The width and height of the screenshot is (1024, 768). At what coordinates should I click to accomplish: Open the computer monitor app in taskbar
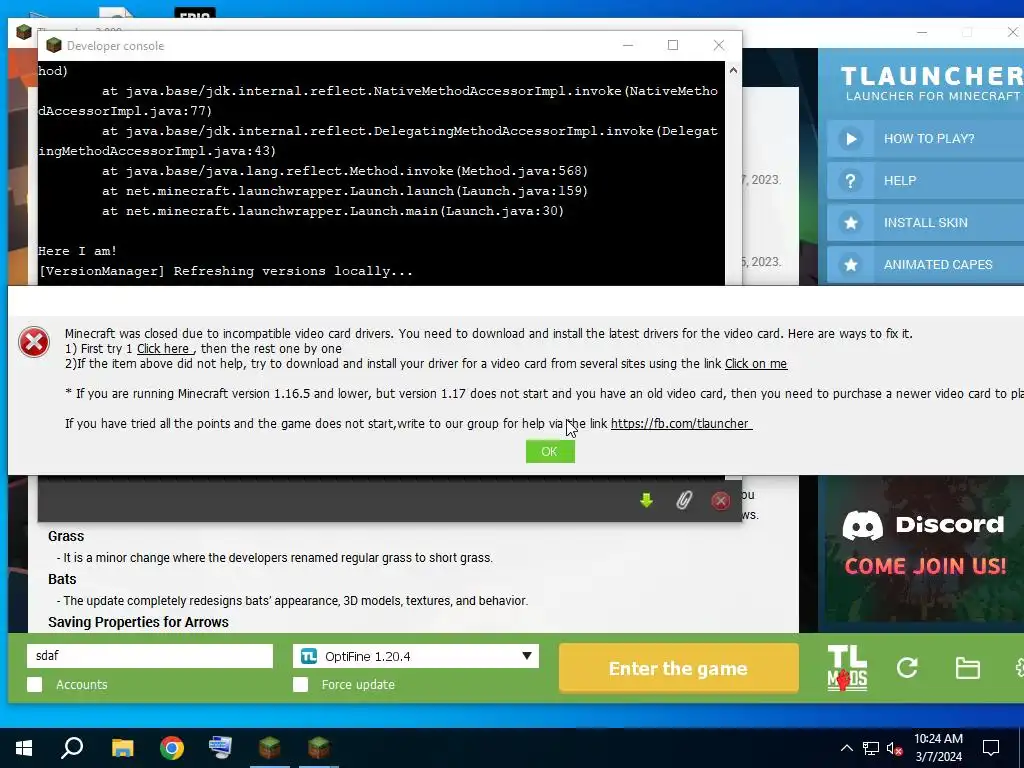point(220,747)
